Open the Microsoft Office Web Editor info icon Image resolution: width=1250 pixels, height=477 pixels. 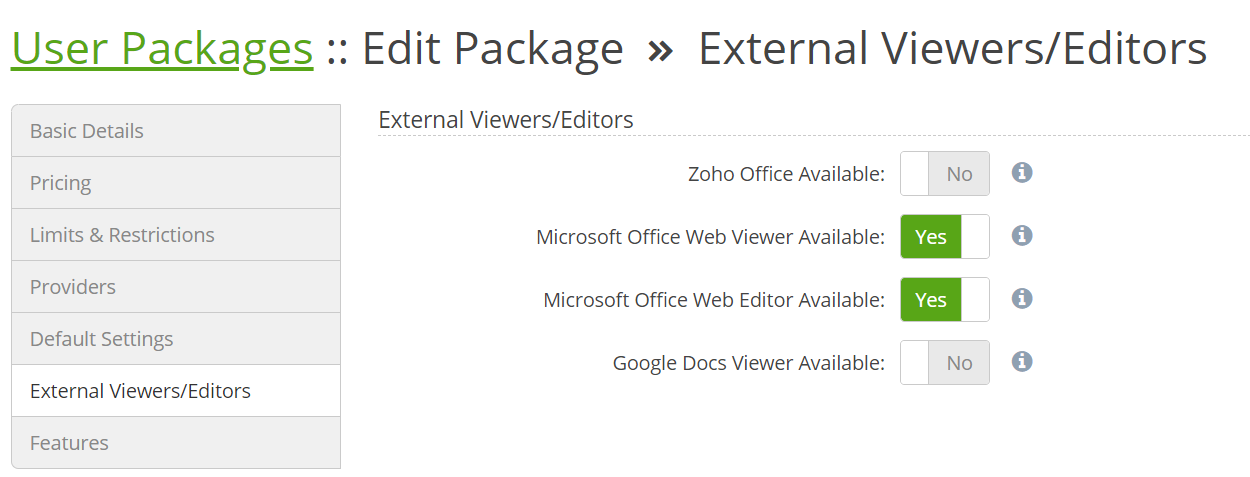(1021, 299)
